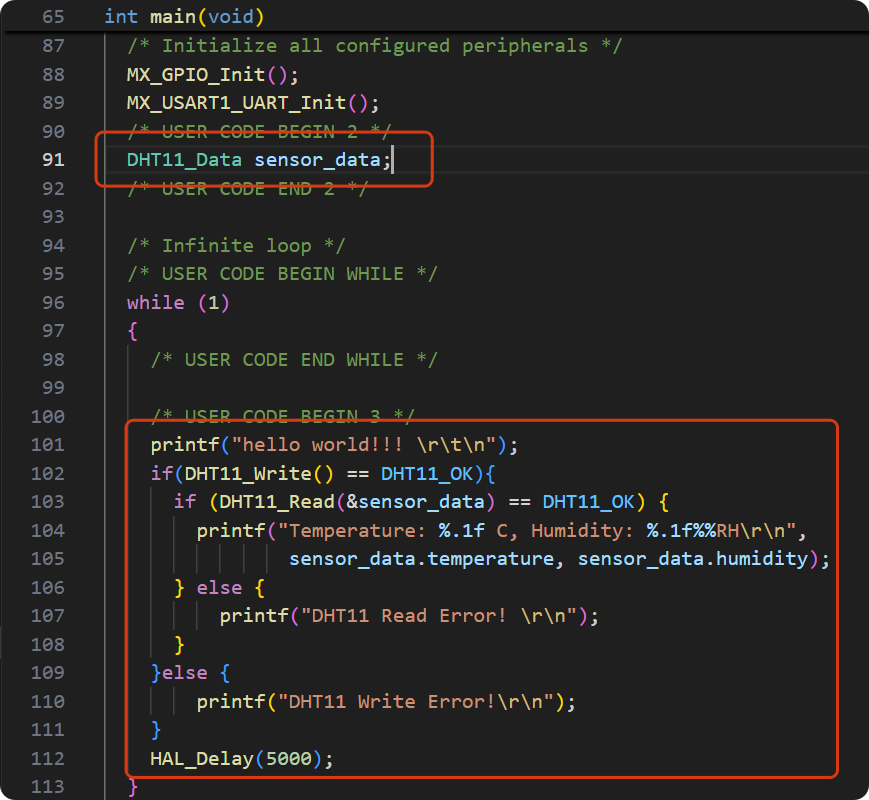
Task: Click the MX_GPIO_Init(); call
Action: coord(213,74)
